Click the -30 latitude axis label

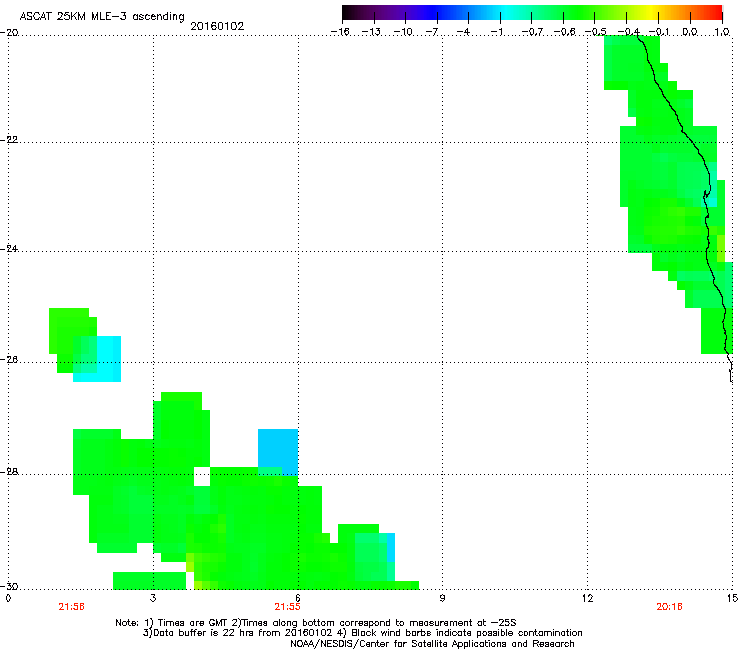pos(9,586)
